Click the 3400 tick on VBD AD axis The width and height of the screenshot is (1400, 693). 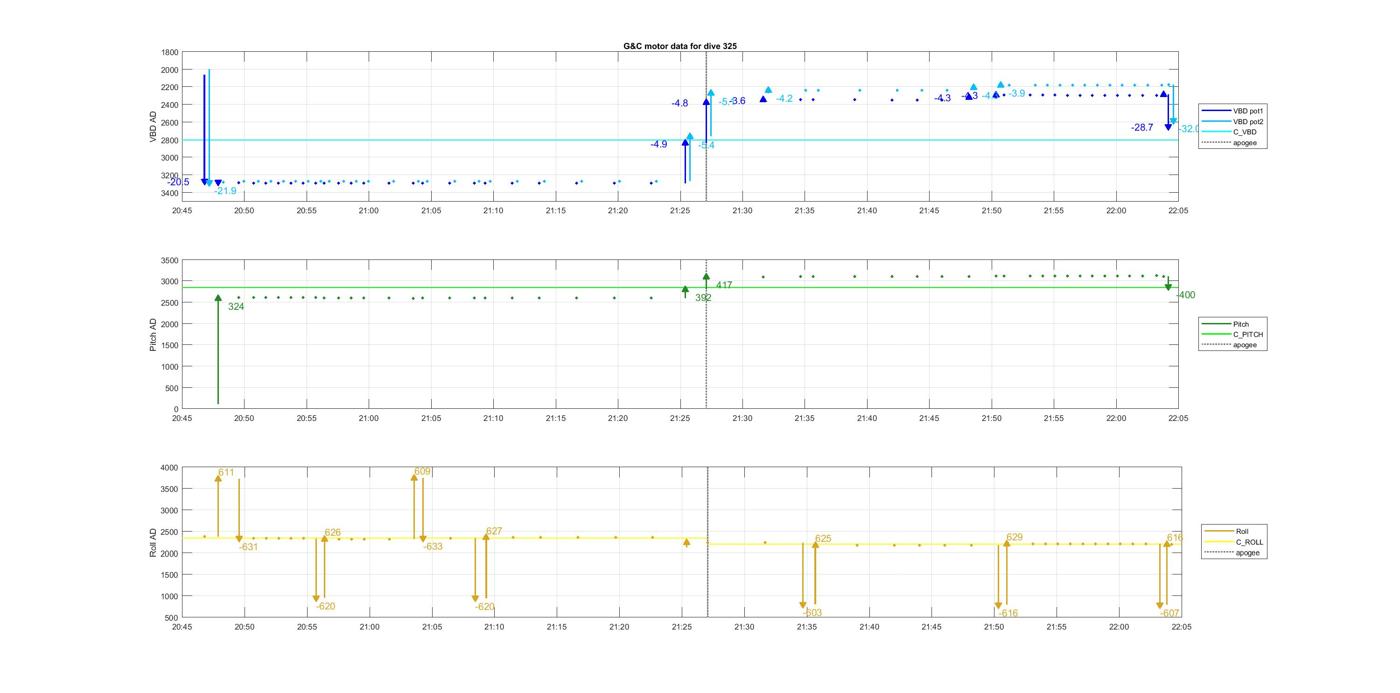click(170, 192)
